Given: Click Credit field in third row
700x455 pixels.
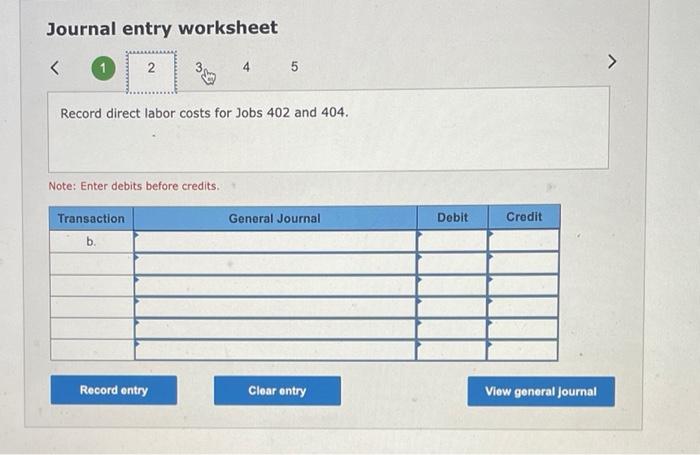Looking at the screenshot, I should point(523,285).
